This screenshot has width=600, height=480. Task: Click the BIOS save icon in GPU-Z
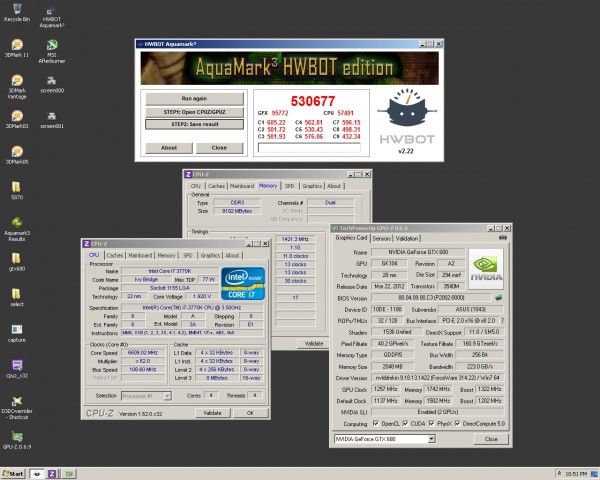499,297
